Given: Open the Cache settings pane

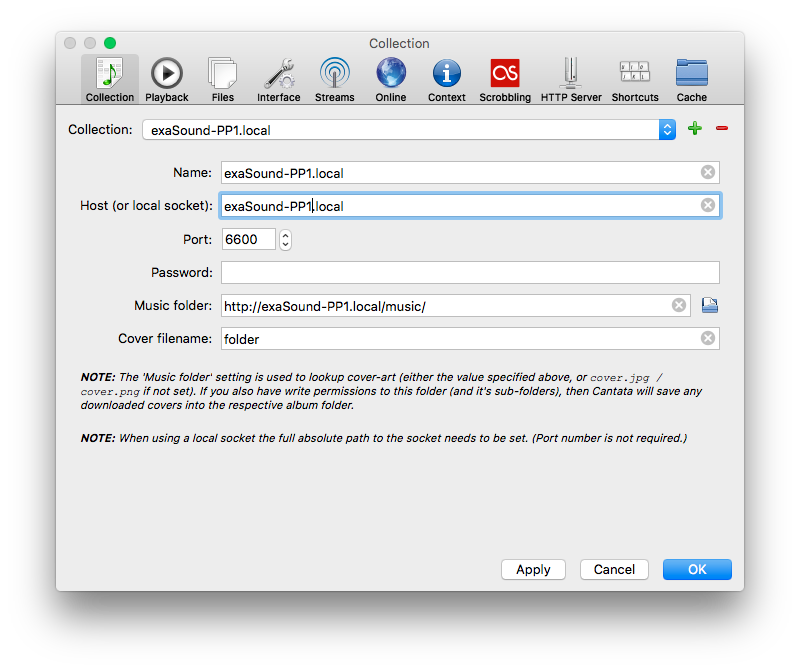Looking at the screenshot, I should (692, 80).
